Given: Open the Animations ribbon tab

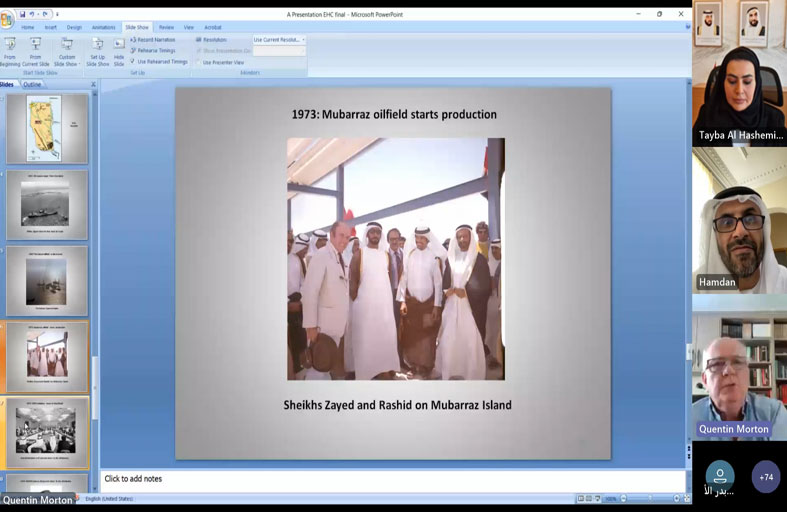Looking at the screenshot, I should 103,27.
